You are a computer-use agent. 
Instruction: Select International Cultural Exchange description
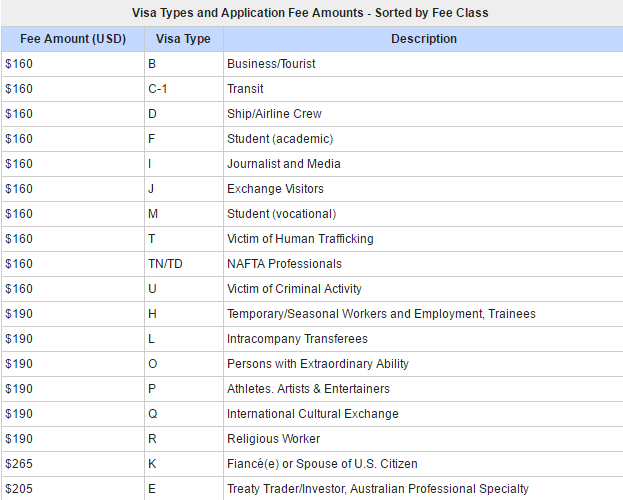pos(312,414)
